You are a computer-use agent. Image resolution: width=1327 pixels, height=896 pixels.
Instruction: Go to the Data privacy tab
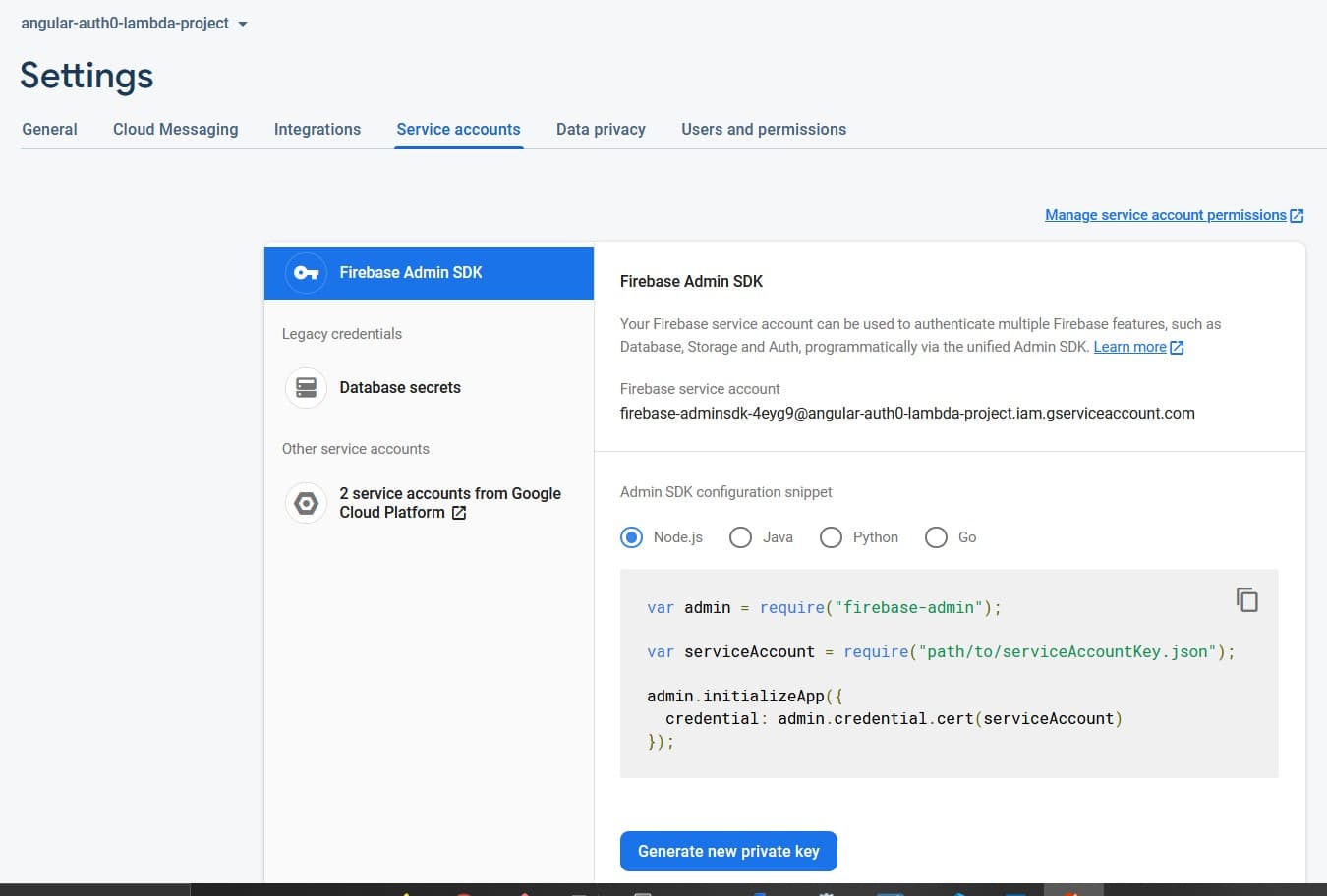pyautogui.click(x=601, y=129)
